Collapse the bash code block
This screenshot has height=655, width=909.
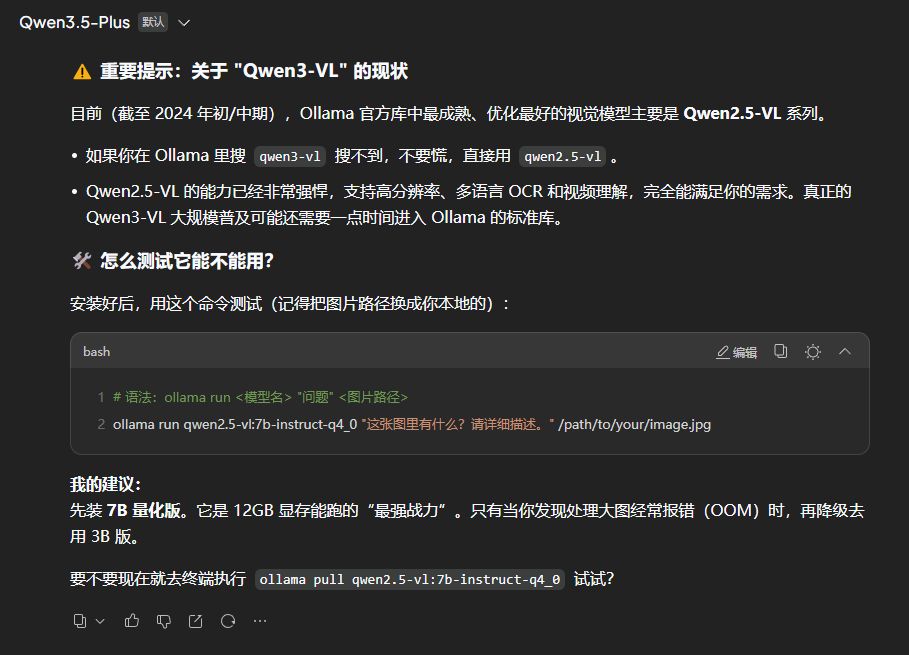tap(845, 351)
